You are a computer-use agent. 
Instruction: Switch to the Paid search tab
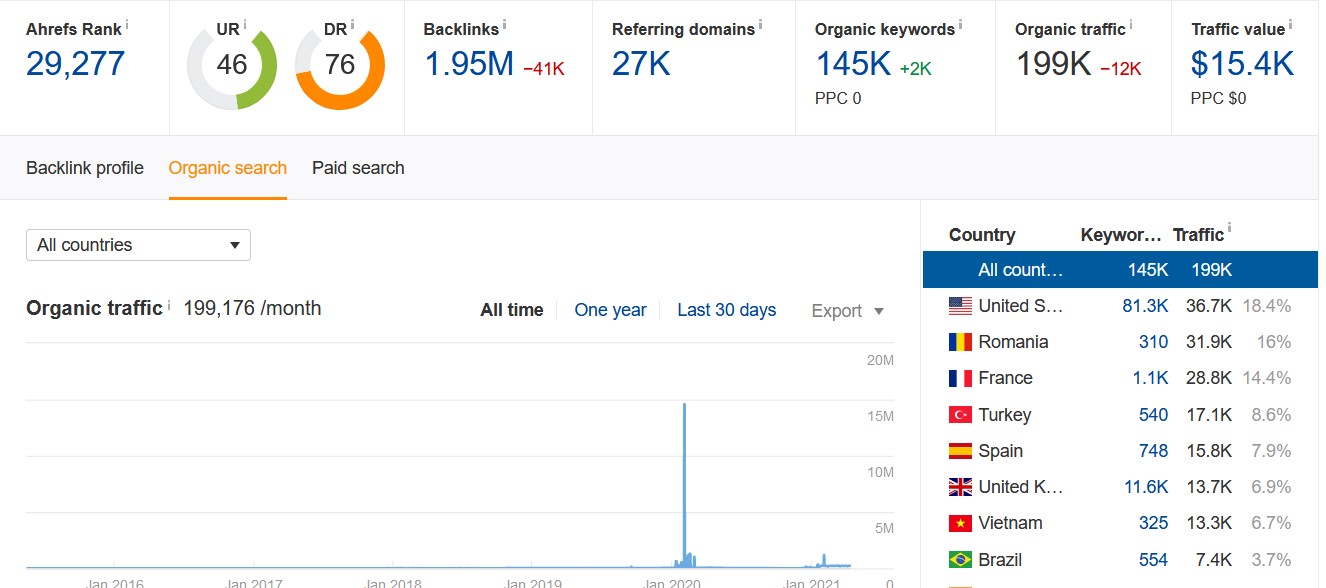pos(358,168)
